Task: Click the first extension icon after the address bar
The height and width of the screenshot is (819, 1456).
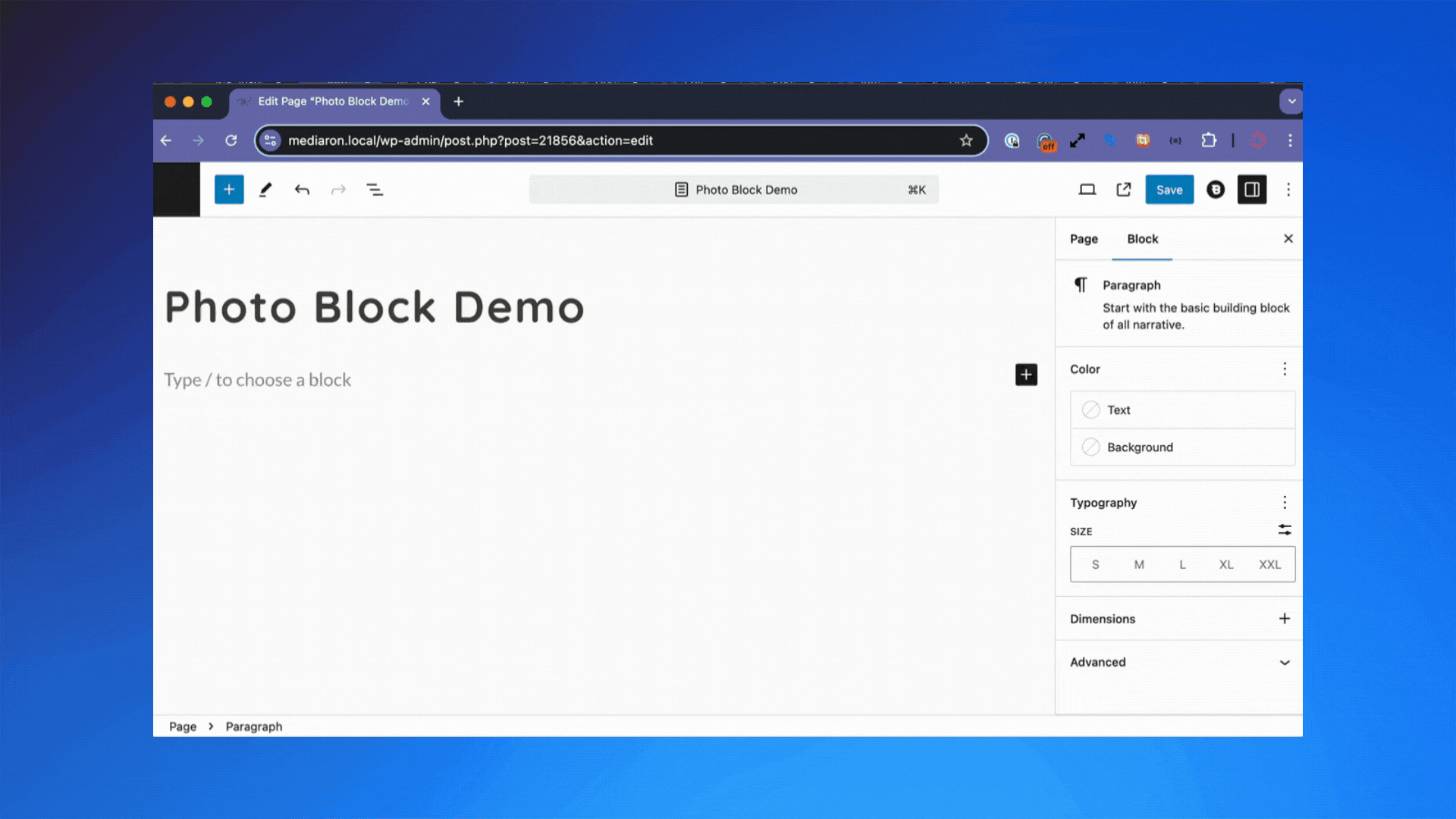Action: click(1012, 140)
